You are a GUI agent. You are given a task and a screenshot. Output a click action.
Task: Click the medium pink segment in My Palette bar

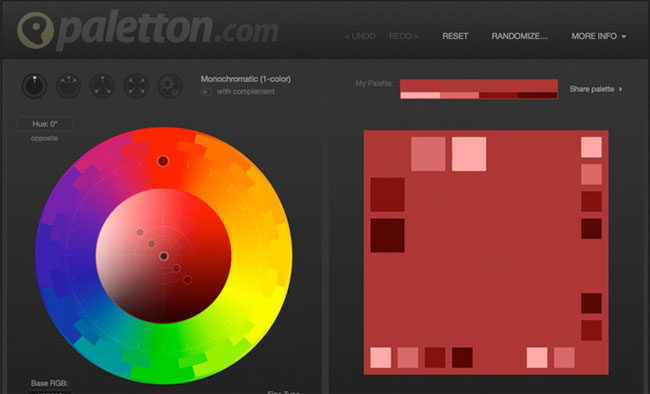point(459,95)
